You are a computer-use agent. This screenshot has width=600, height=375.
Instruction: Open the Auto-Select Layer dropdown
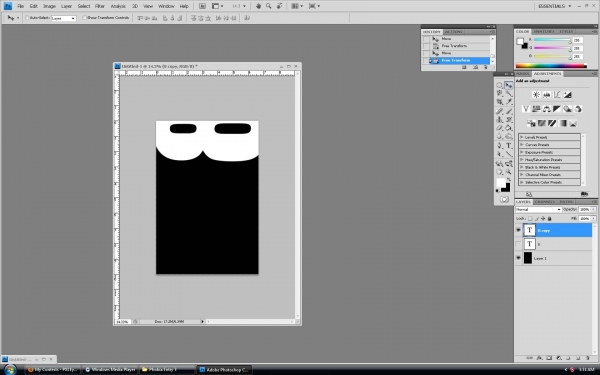click(64, 18)
